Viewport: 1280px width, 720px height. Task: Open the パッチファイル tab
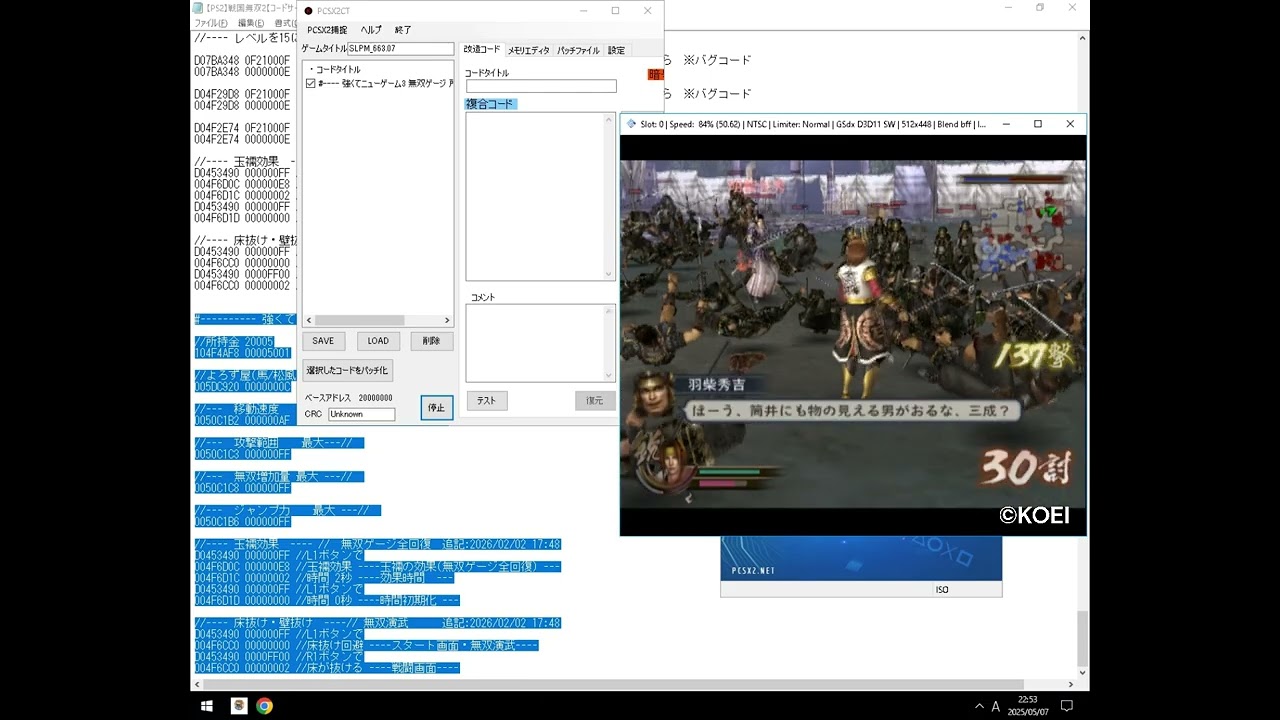[x=578, y=50]
